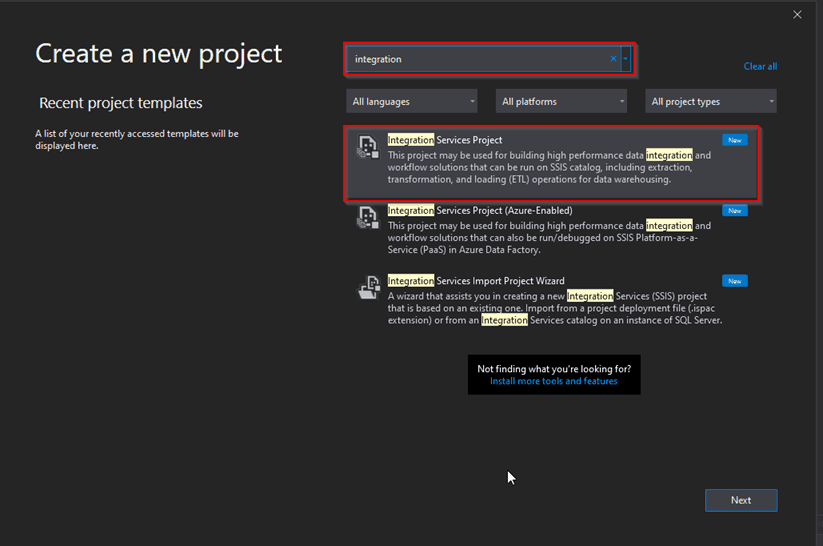Expand the search history dropdown arrow
The width and height of the screenshot is (823, 546).
point(626,59)
